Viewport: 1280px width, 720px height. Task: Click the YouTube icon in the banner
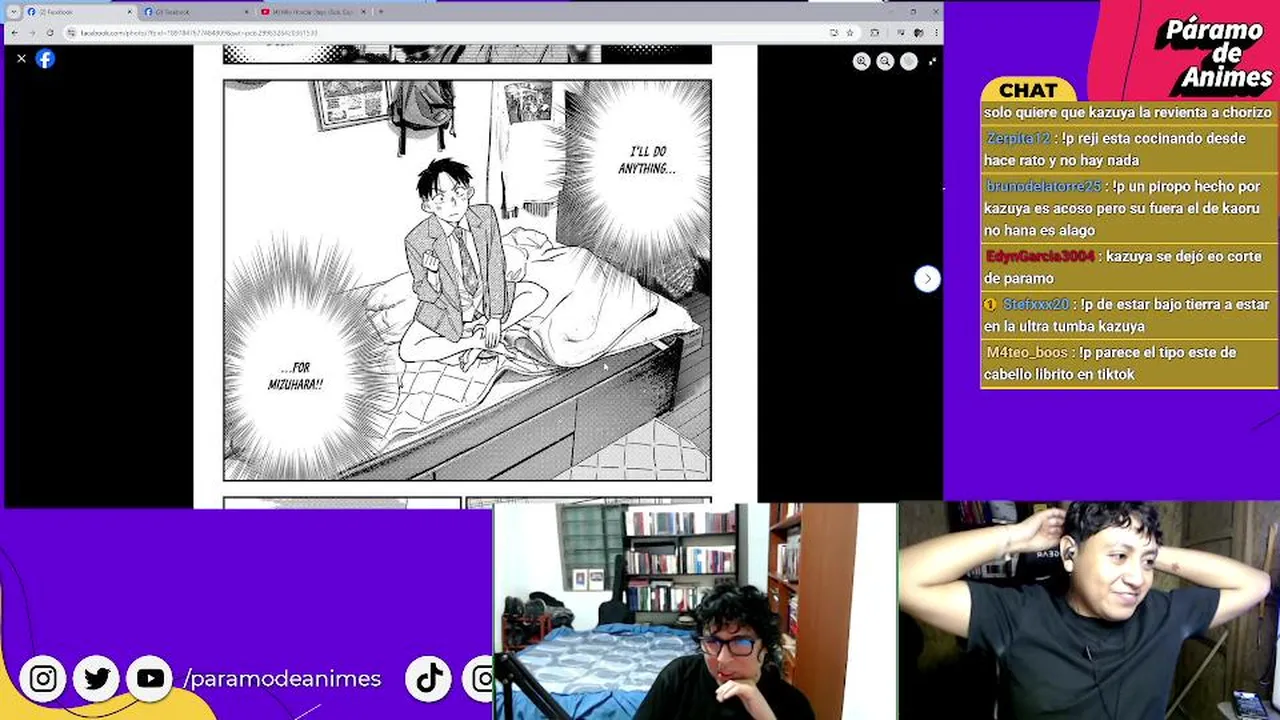point(150,679)
